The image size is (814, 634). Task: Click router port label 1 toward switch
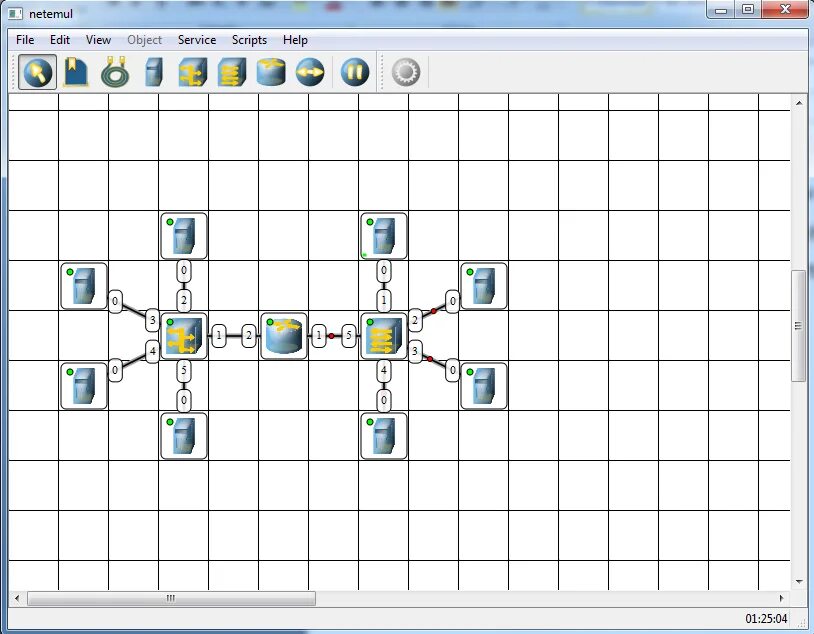coord(319,335)
